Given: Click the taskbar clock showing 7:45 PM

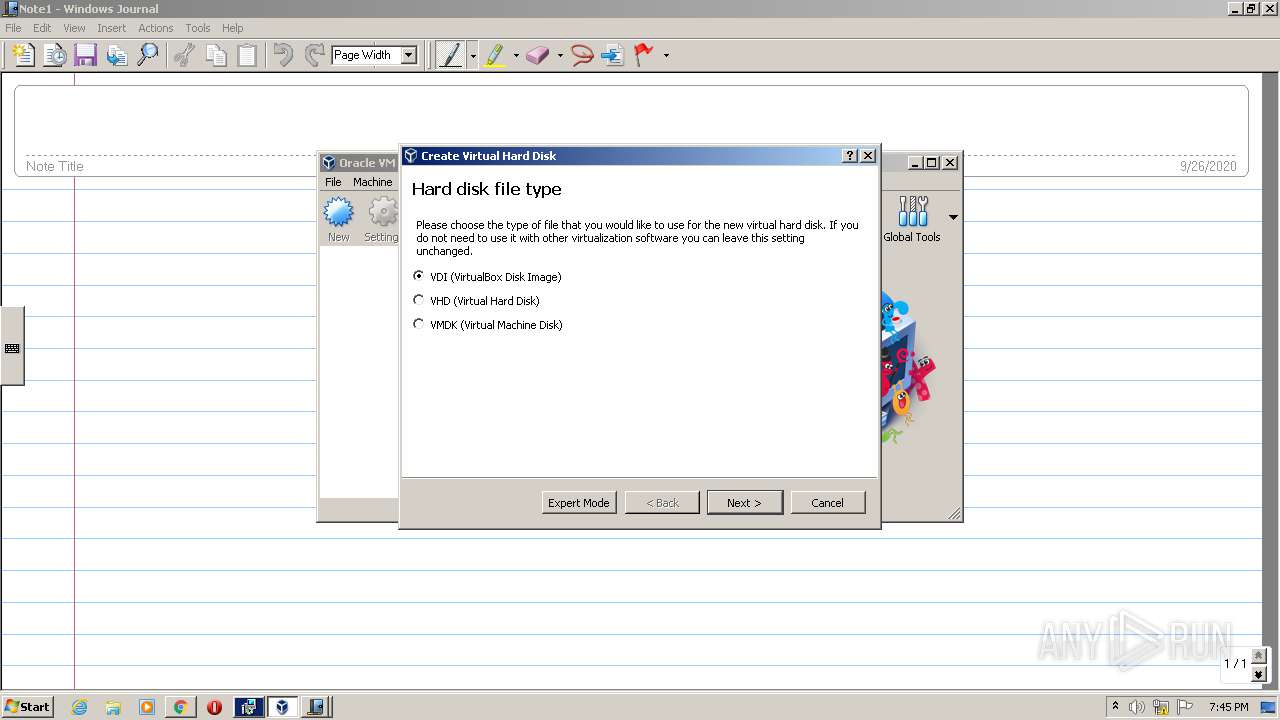Looking at the screenshot, I should (x=1228, y=707).
